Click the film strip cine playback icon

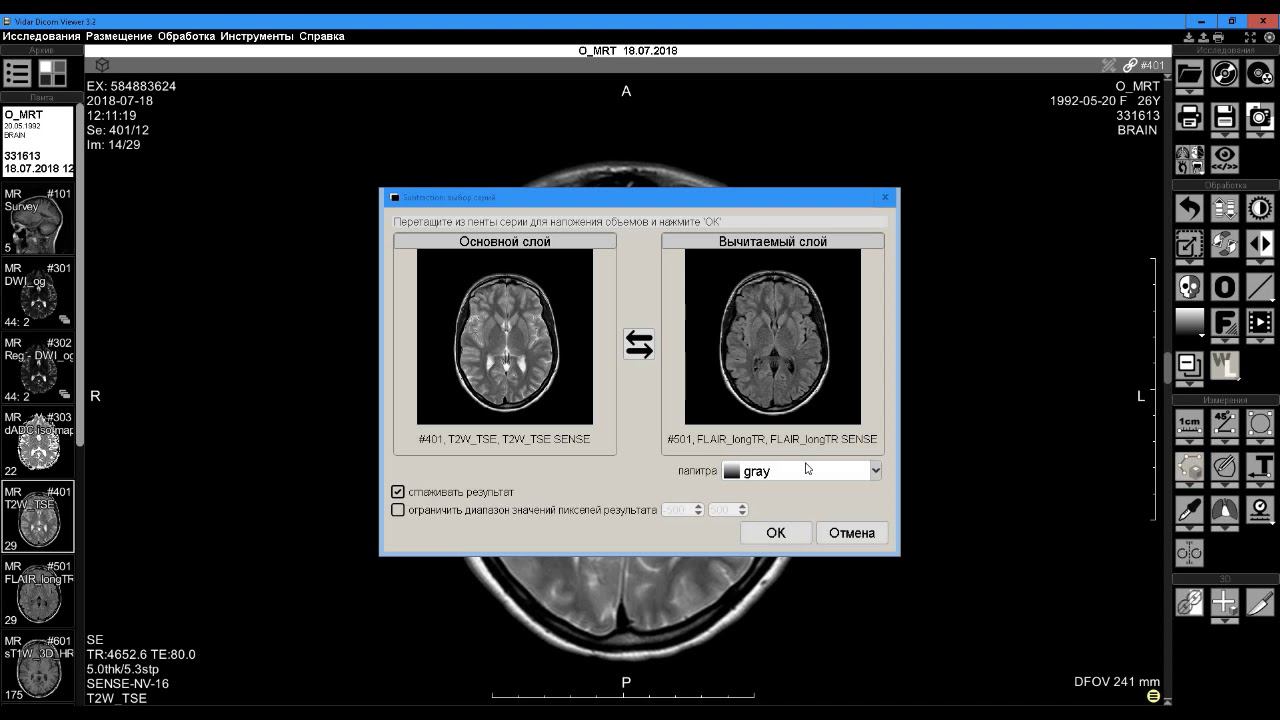pos(1259,323)
